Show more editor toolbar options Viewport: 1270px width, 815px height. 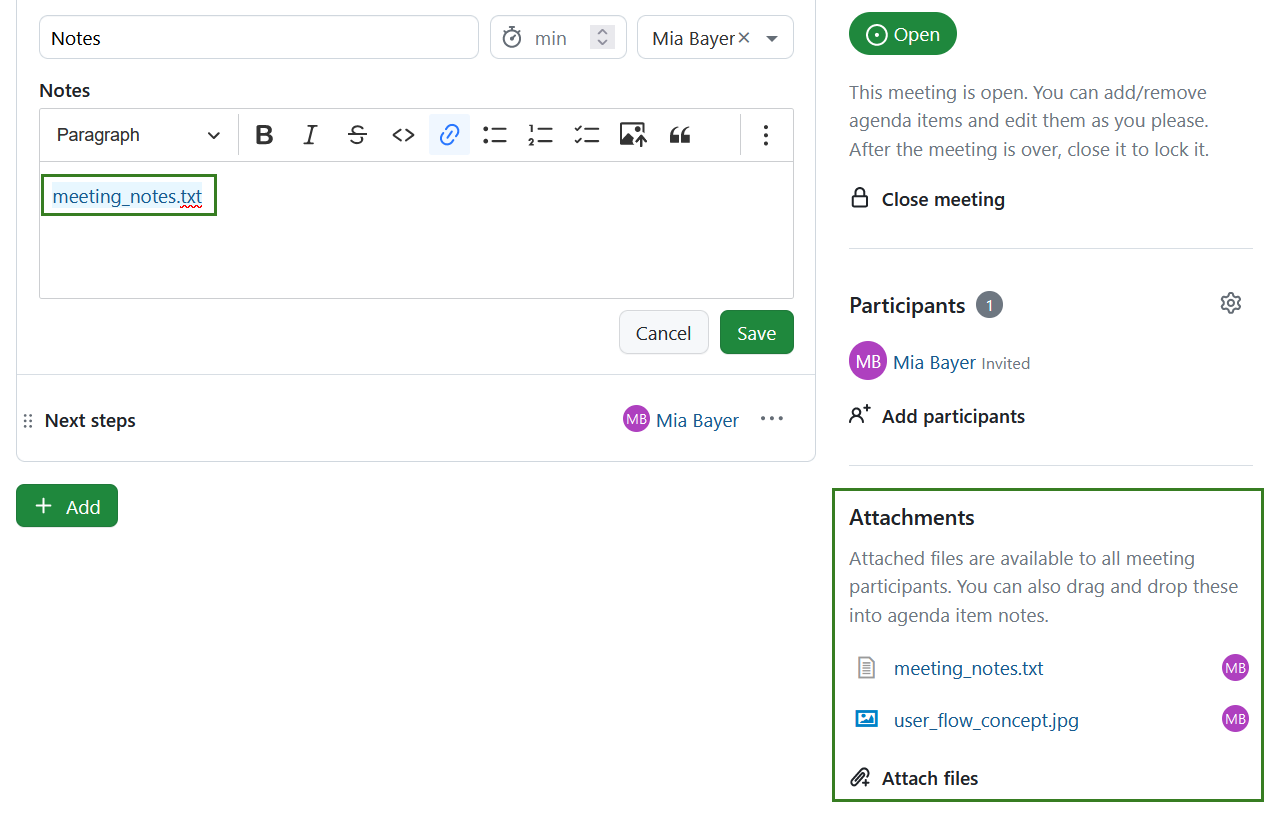point(765,135)
